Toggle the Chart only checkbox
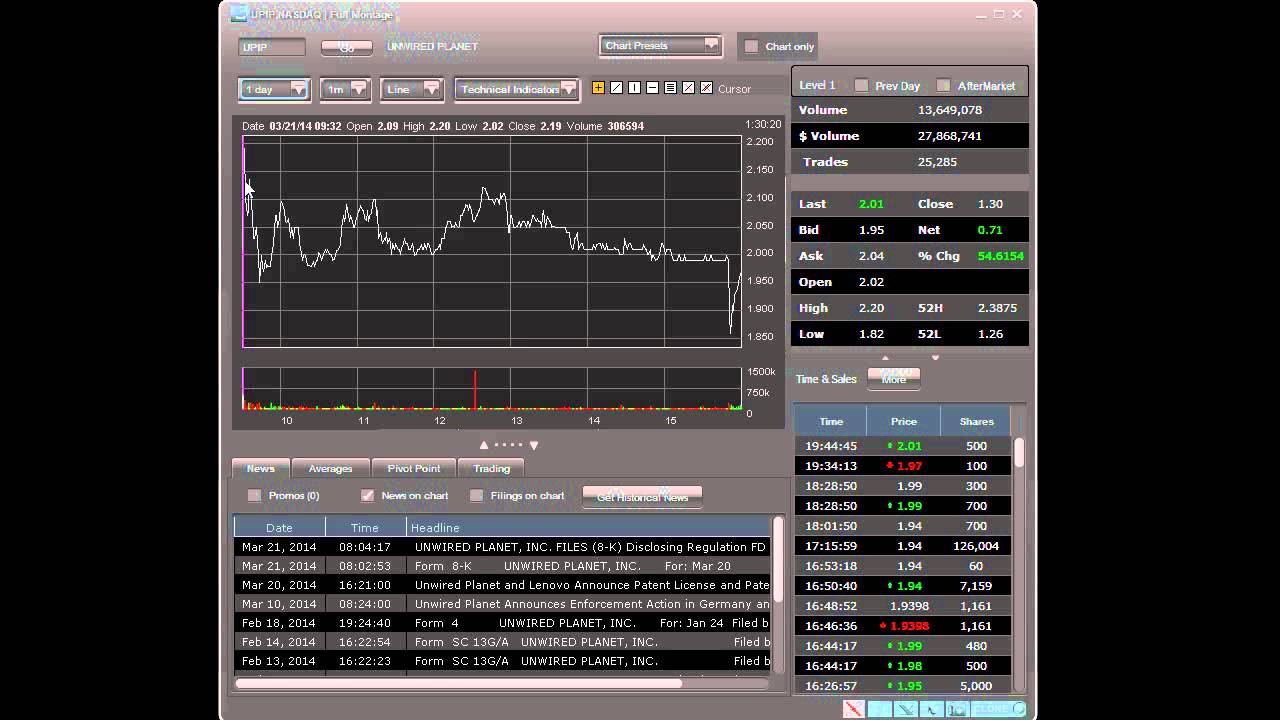 pyautogui.click(x=751, y=46)
